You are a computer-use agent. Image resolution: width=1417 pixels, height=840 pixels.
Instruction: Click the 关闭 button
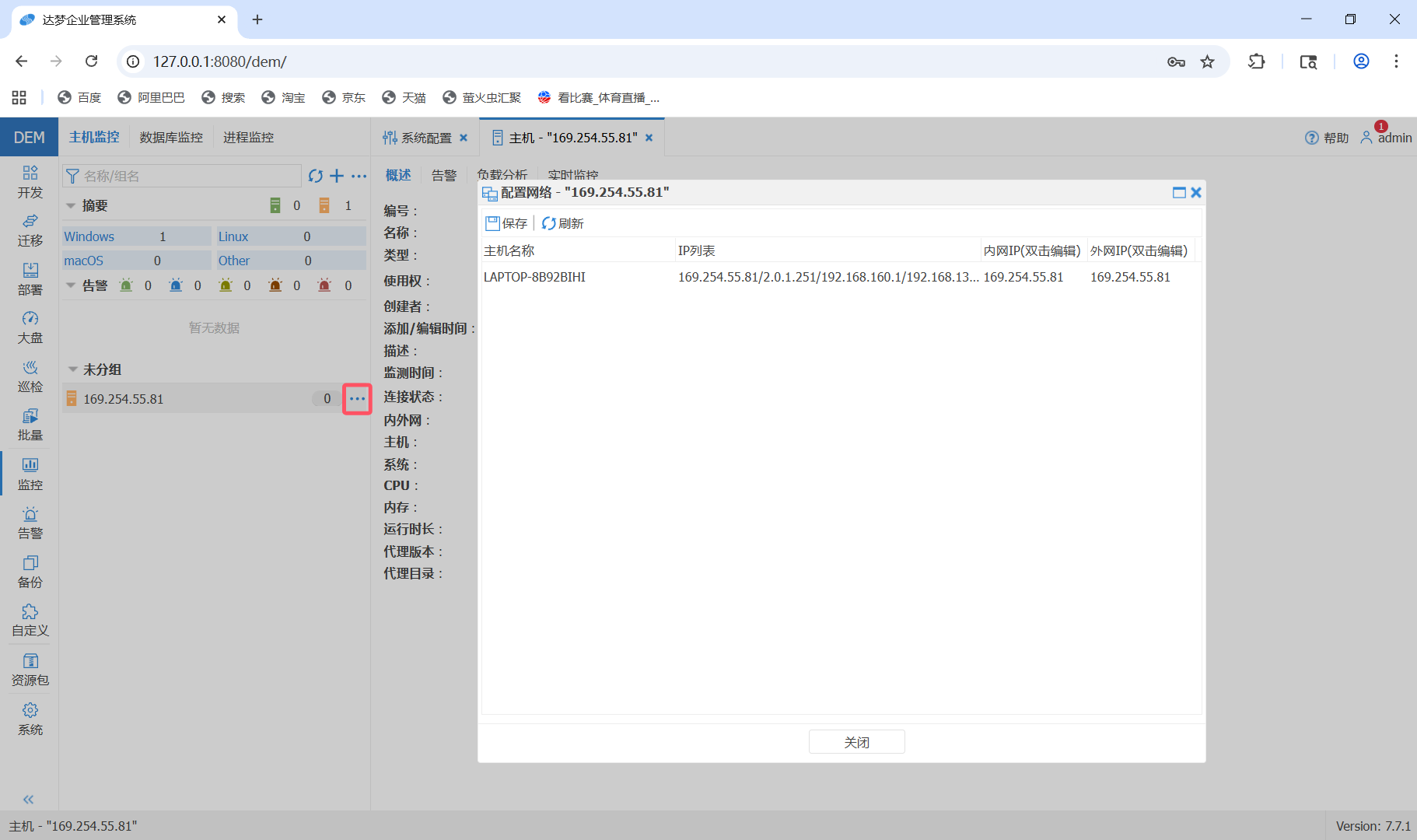click(856, 742)
